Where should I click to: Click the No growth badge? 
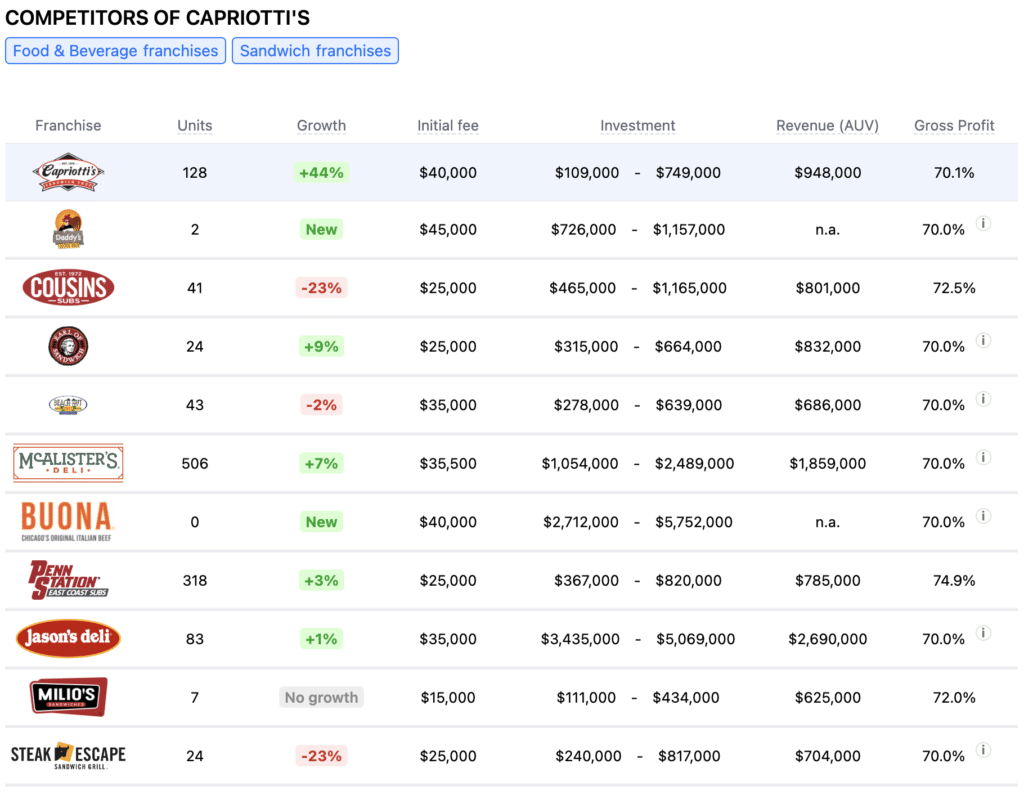(x=321, y=697)
